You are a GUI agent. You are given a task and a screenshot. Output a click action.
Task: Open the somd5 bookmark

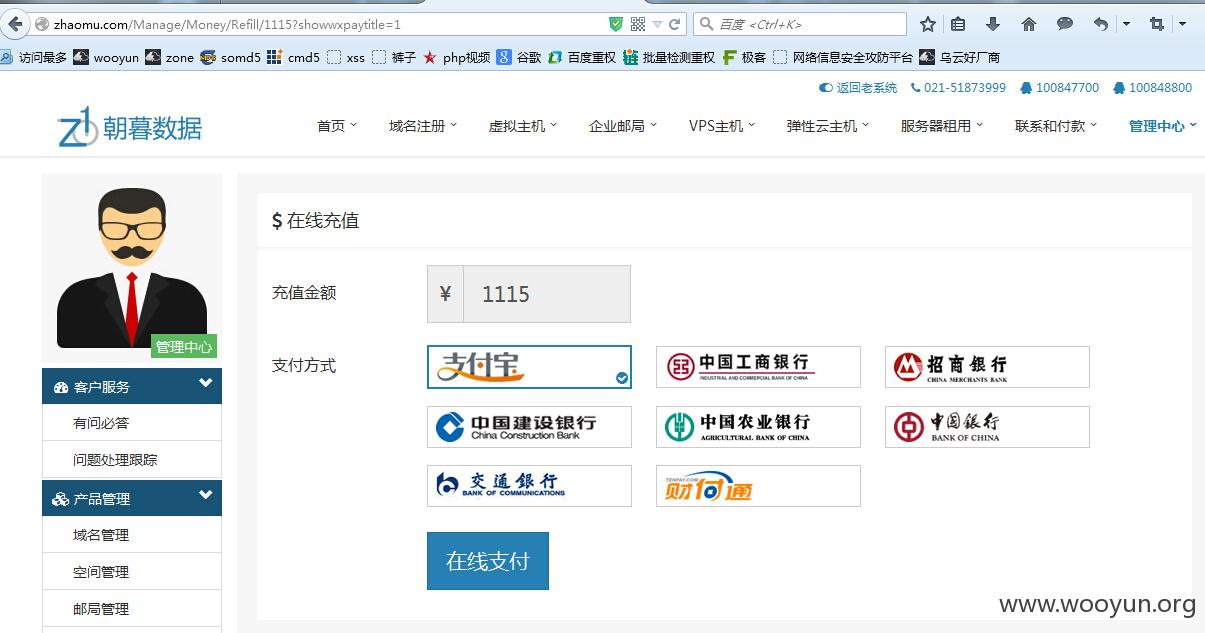[x=231, y=57]
